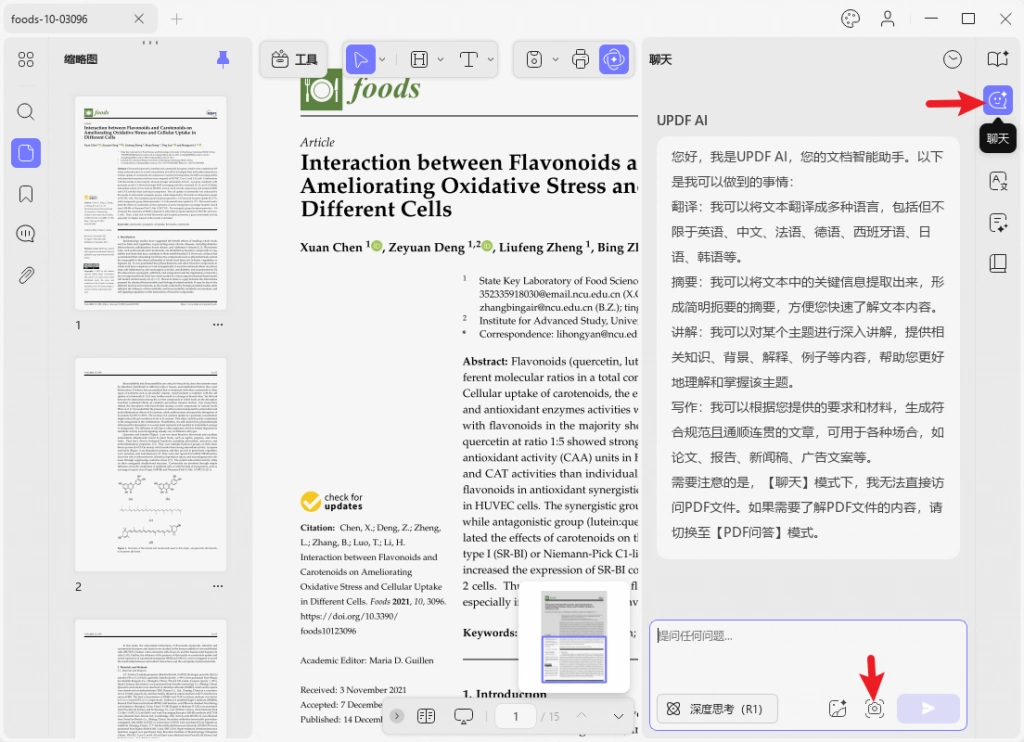Toggle the thumbnail panel pin
This screenshot has height=742, width=1024.
pos(223,59)
